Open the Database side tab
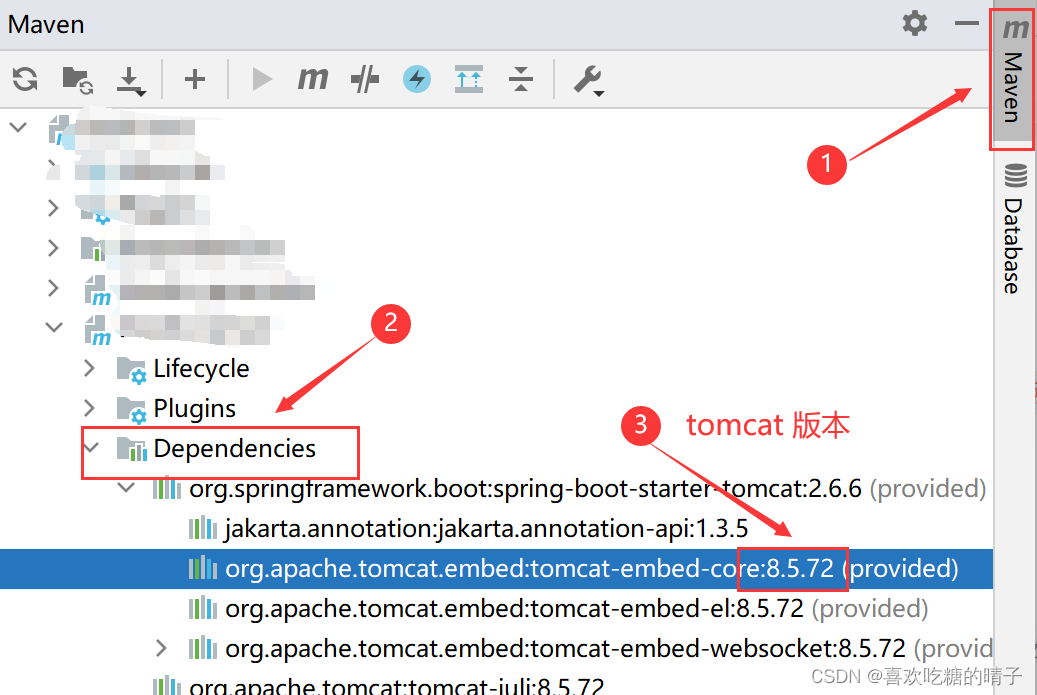Viewport: 1037px width, 695px height. click(1014, 228)
